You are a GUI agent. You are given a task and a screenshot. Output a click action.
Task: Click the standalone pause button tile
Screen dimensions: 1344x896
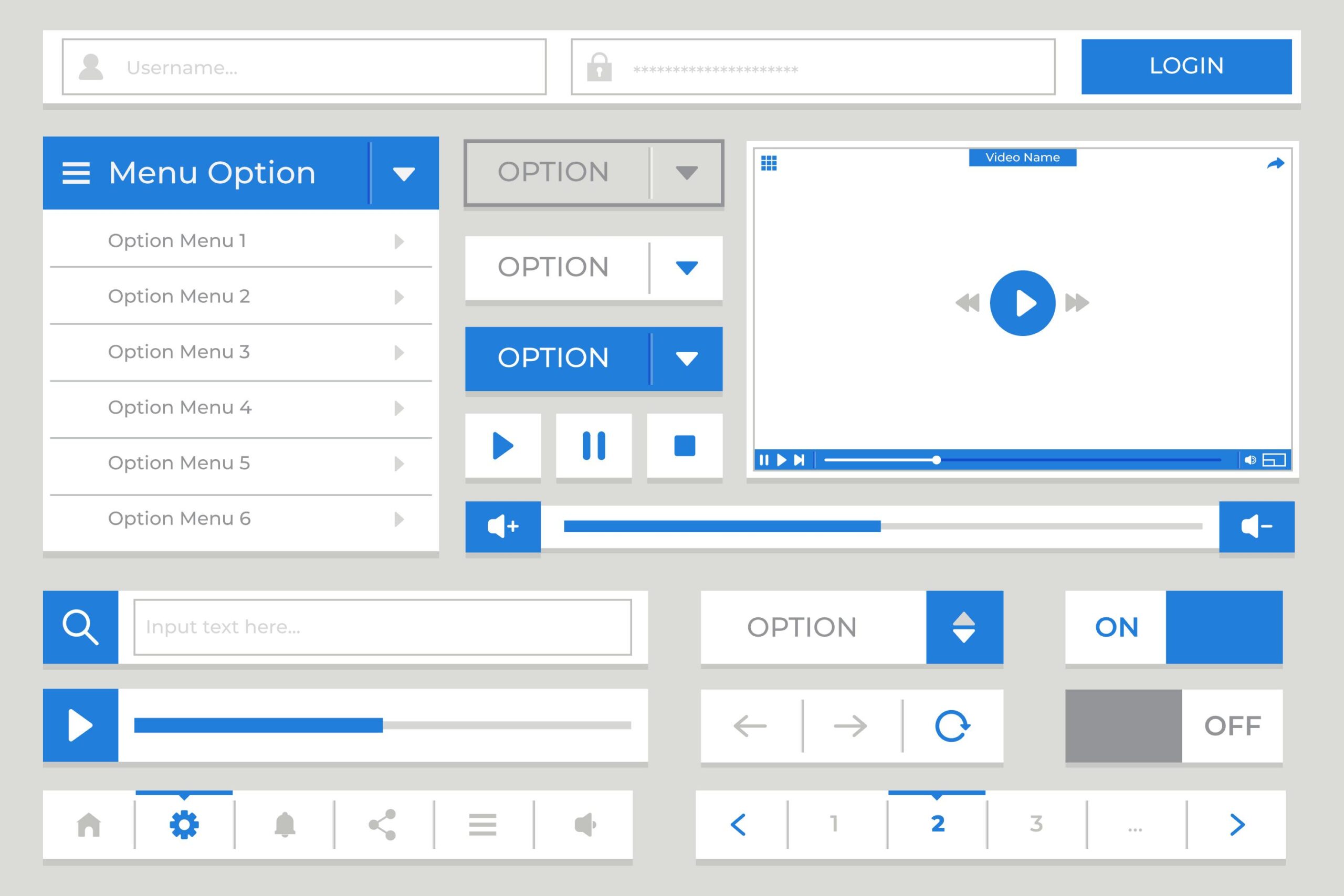coord(594,446)
